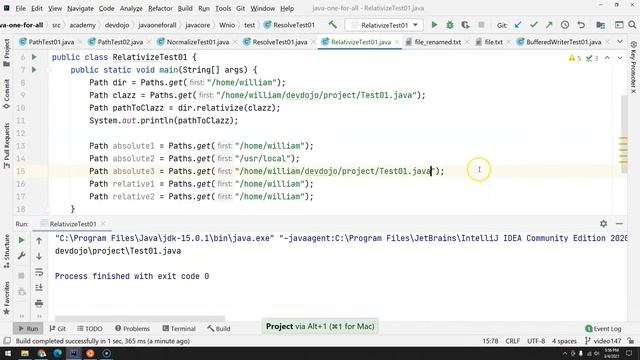Click the Build project hammer icon
Viewport: 640px width, 360px height.
pyautogui.click(x=333, y=25)
